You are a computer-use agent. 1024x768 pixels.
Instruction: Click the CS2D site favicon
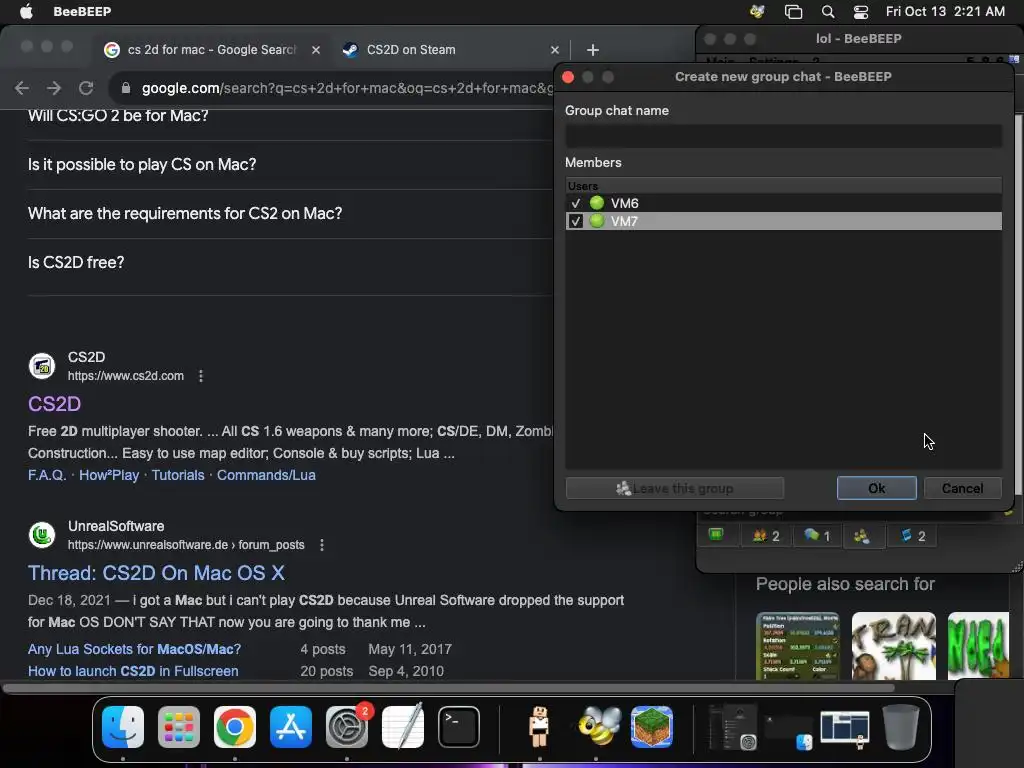[x=42, y=366]
